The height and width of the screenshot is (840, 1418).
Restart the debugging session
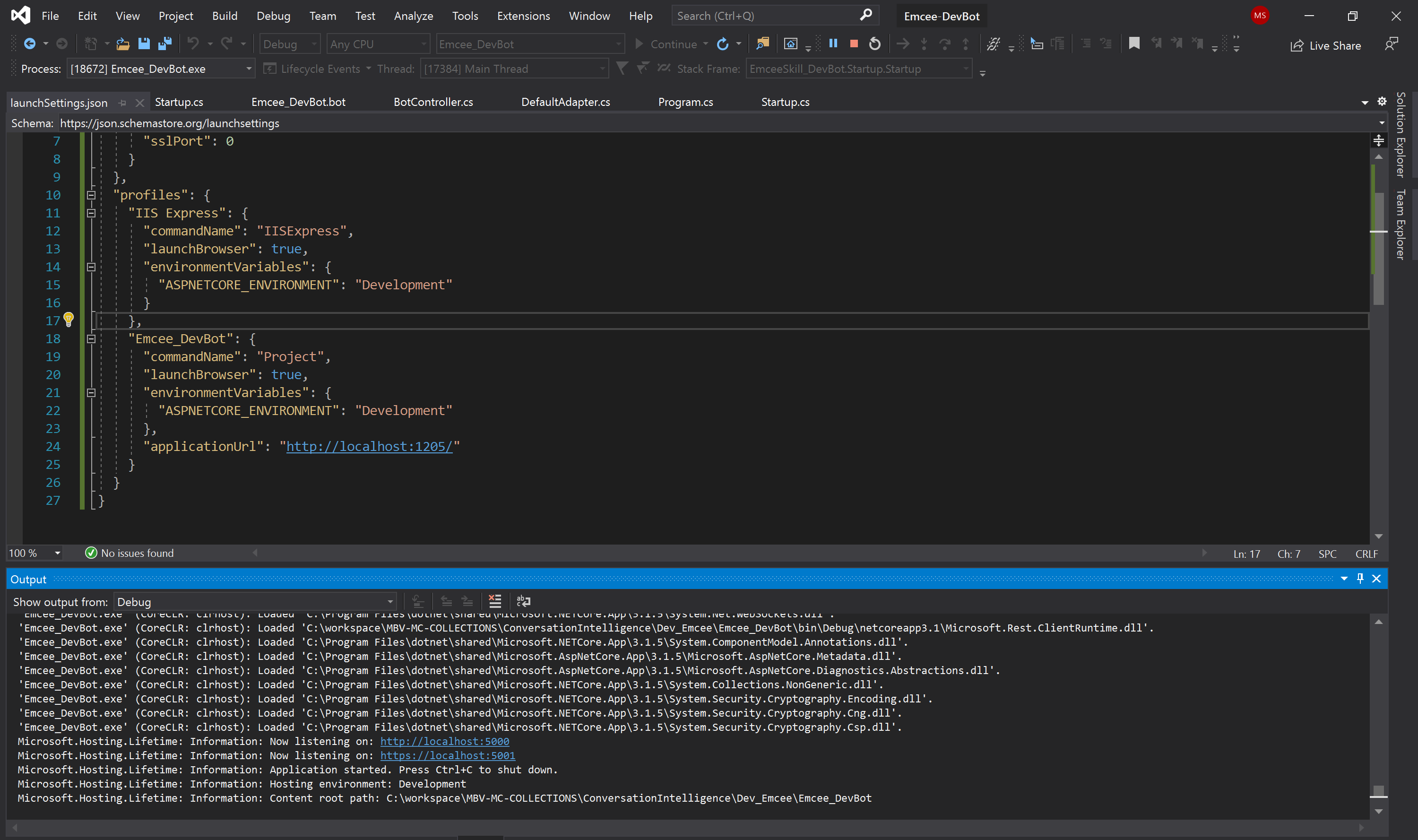pos(875,43)
